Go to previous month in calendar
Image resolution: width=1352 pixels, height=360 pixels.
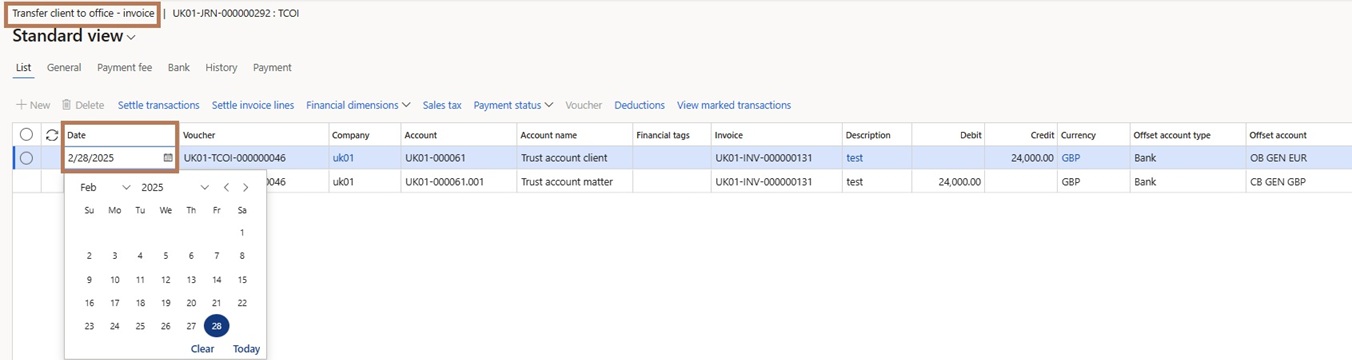227,187
